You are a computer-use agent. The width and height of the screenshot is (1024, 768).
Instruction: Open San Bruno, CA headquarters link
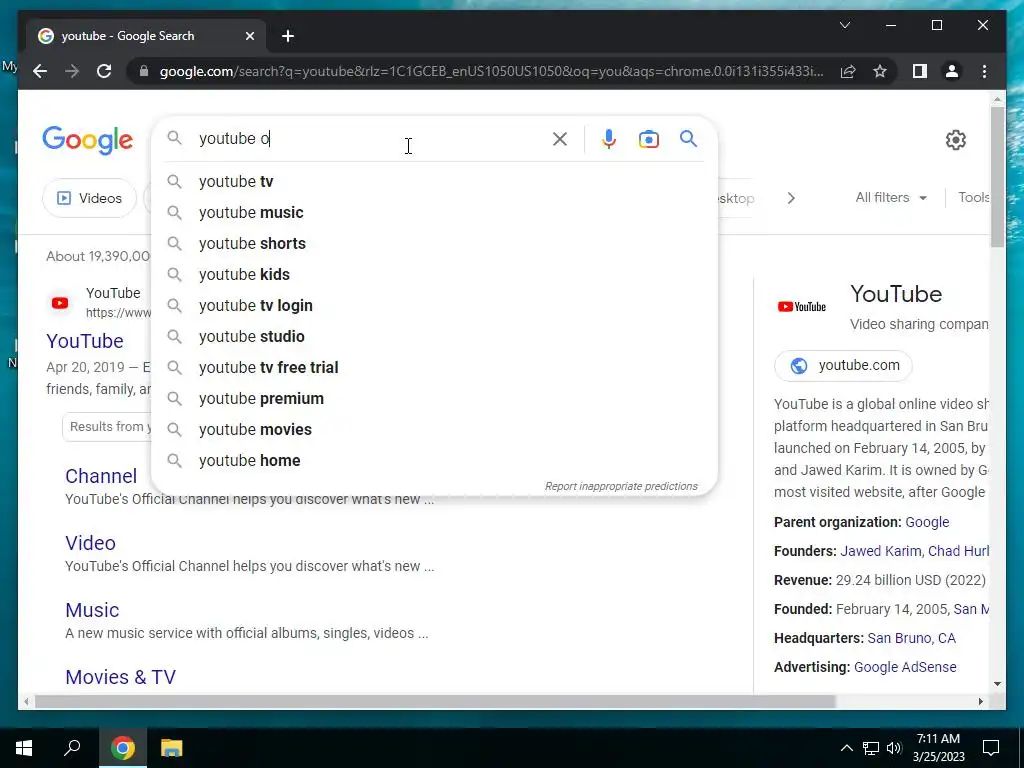tap(911, 638)
